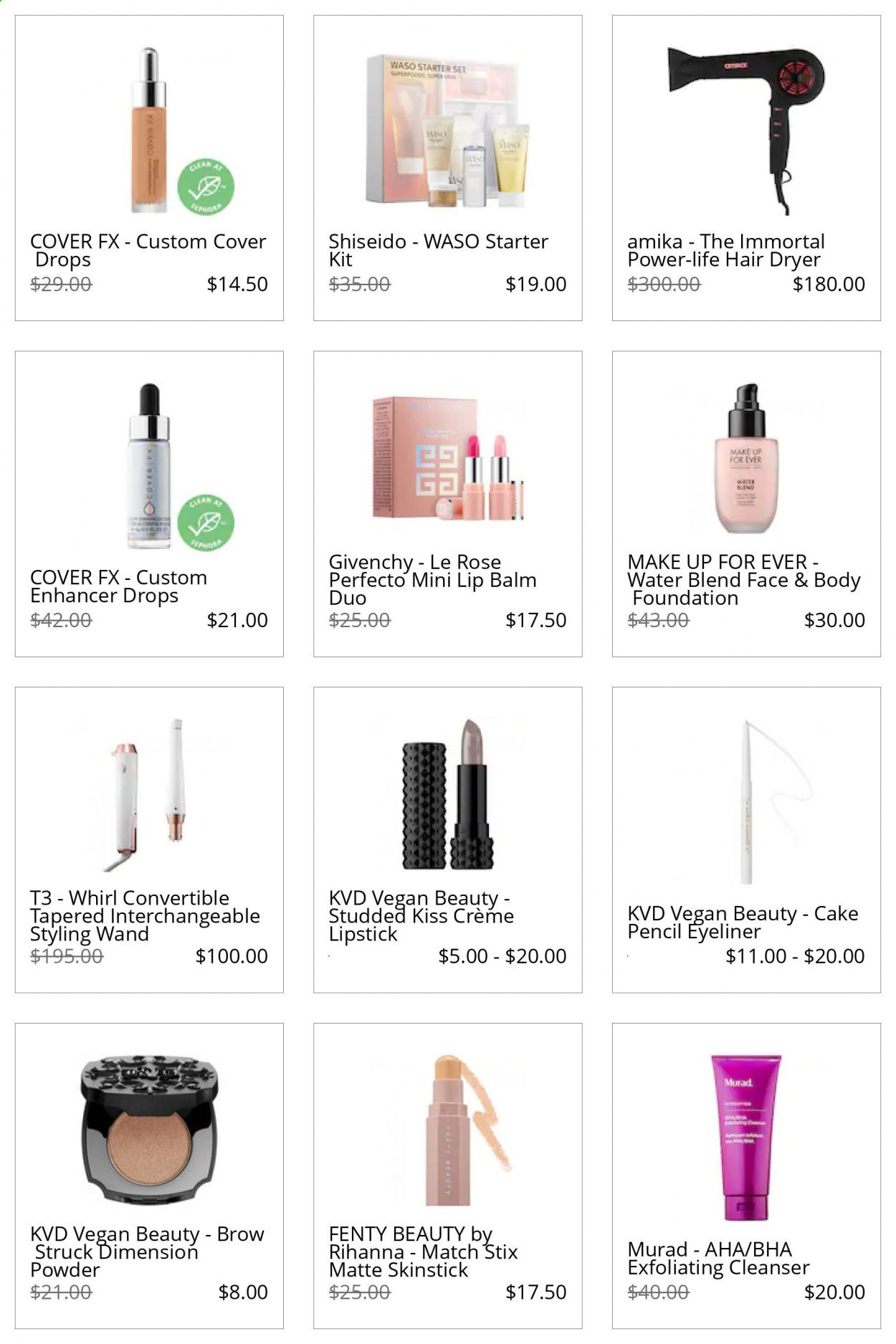Select the MAKE UP FOR EVER foundation bottle image
The width and height of the screenshot is (896, 1344).
click(745, 459)
